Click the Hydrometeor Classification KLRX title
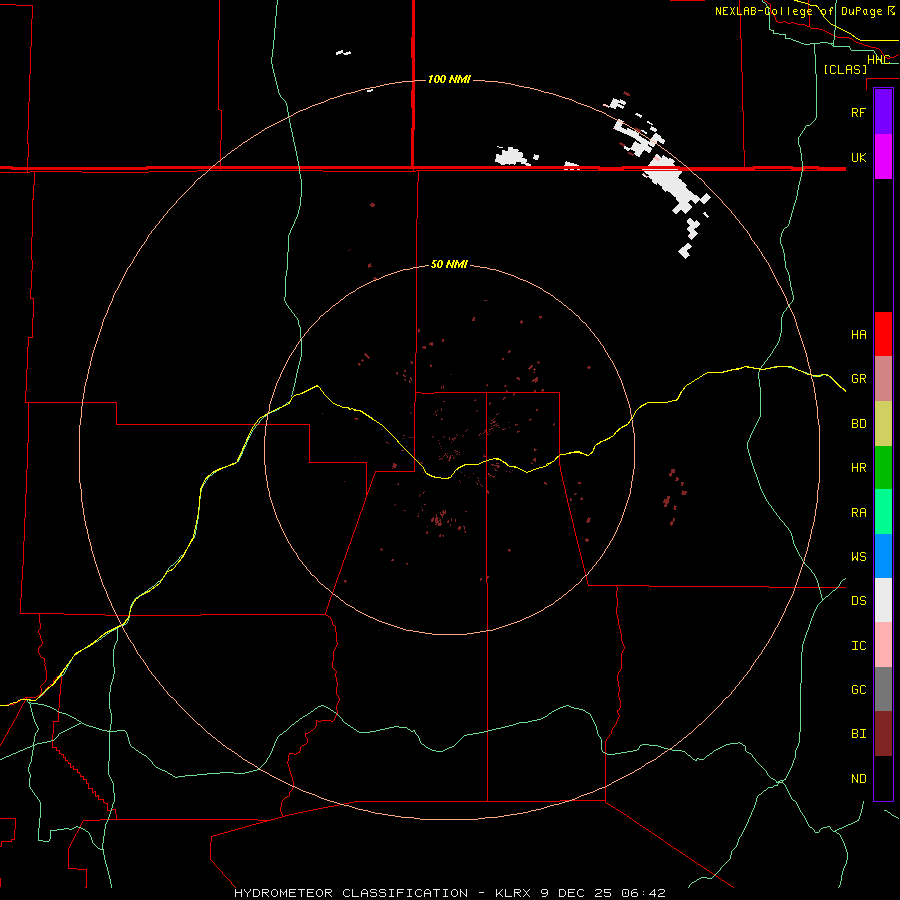The width and height of the screenshot is (900, 900). pos(450,893)
